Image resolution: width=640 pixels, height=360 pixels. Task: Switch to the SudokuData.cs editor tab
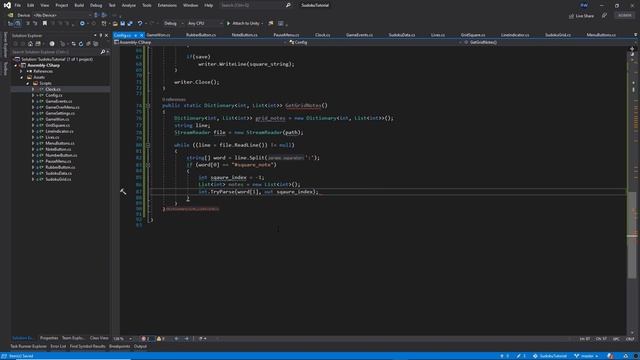[402, 35]
